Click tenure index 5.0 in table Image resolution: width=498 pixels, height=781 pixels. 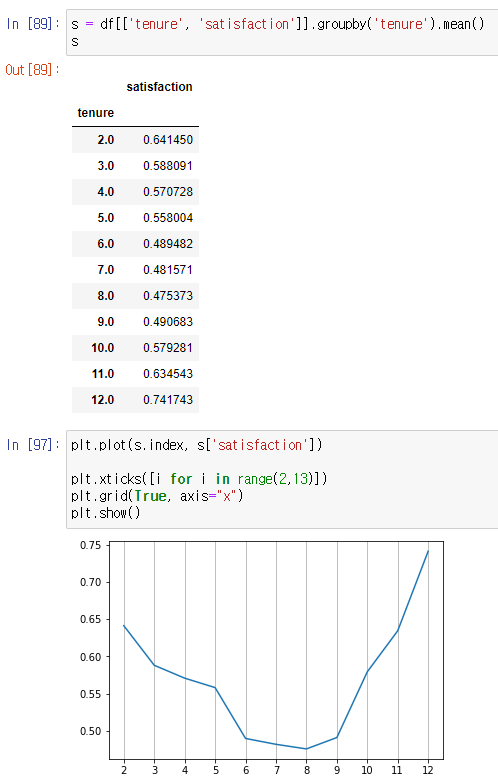pos(106,218)
